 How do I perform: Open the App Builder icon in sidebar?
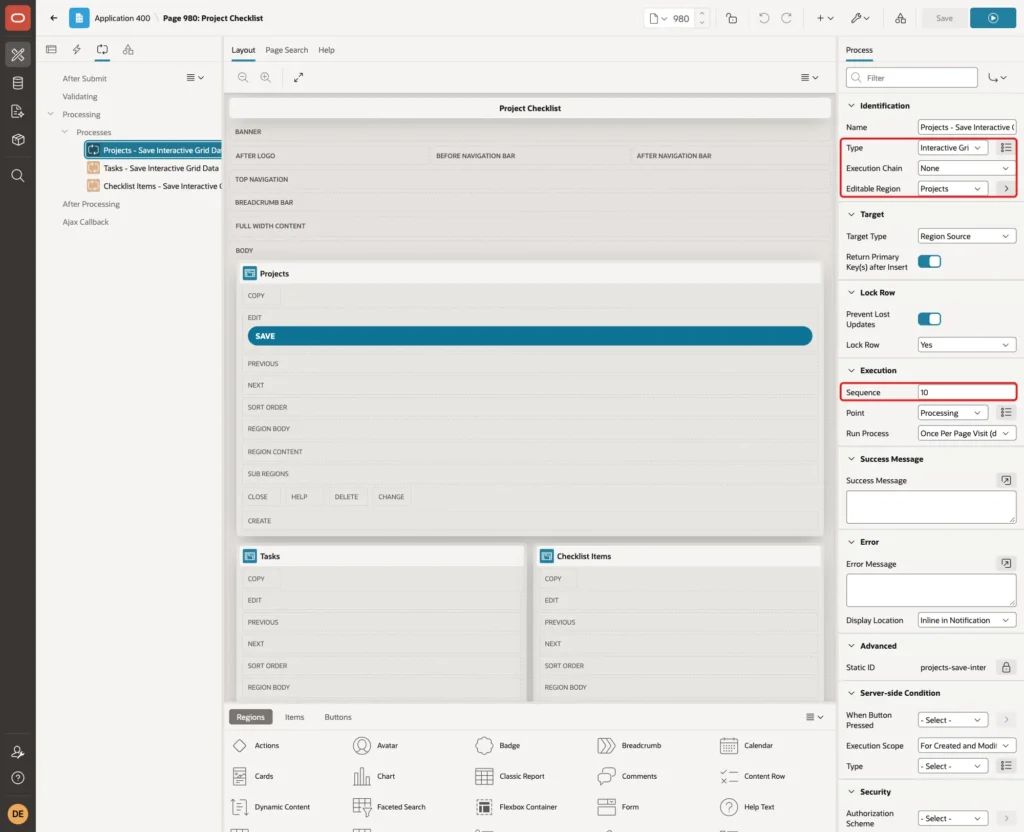(18, 55)
